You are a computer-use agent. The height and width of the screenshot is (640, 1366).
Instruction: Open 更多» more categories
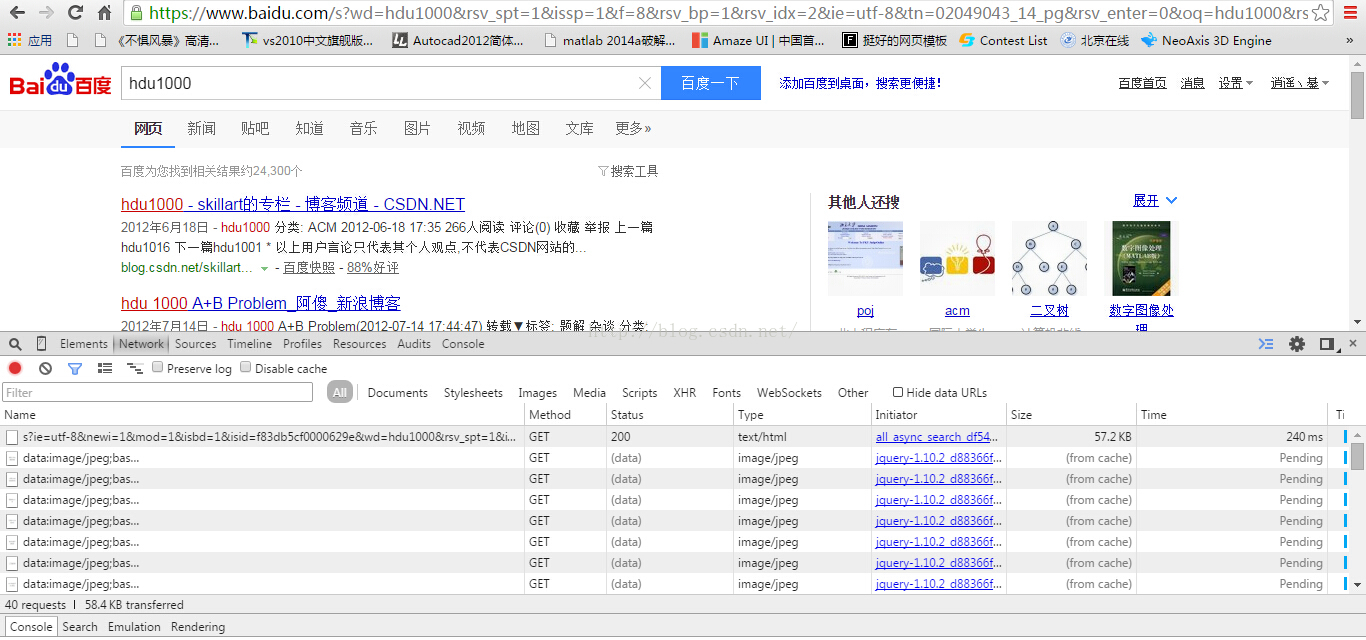[633, 128]
